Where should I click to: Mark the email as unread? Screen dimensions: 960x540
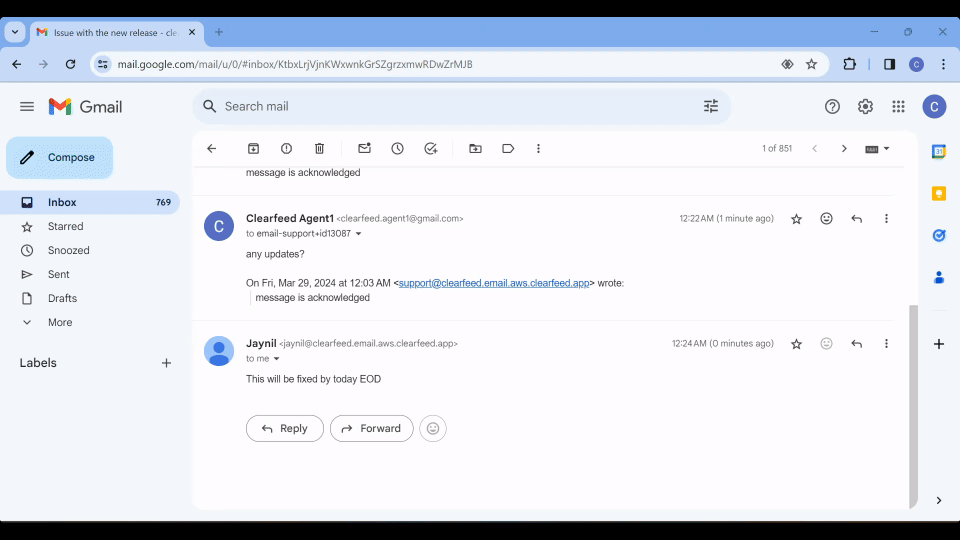click(364, 148)
